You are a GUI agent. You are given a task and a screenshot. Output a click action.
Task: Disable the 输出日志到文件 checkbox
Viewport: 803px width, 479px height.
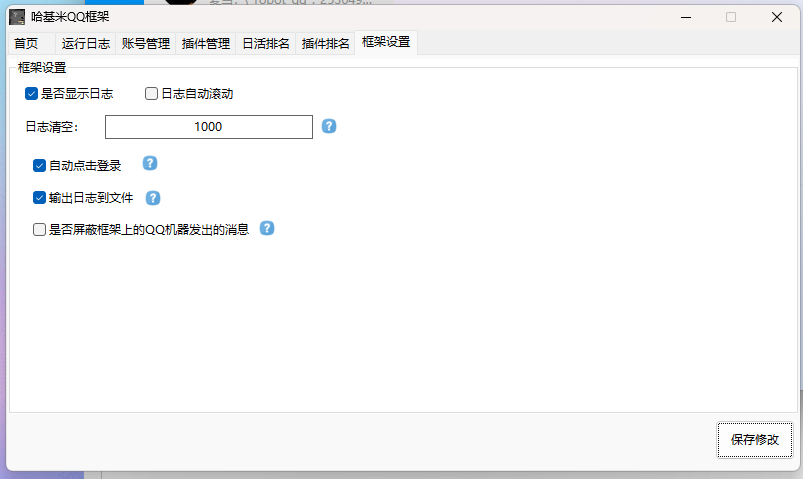click(40, 198)
